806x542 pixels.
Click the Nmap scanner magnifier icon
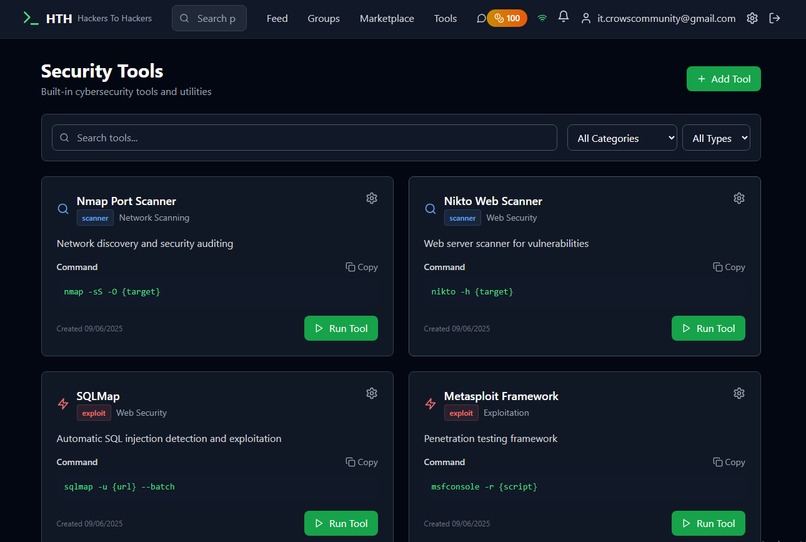[x=63, y=209]
